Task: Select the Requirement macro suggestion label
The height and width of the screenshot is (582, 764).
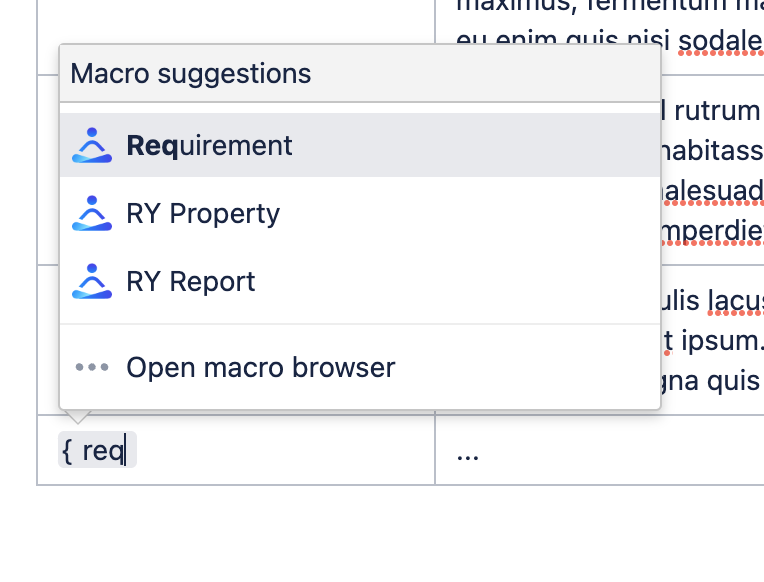Action: [x=209, y=146]
